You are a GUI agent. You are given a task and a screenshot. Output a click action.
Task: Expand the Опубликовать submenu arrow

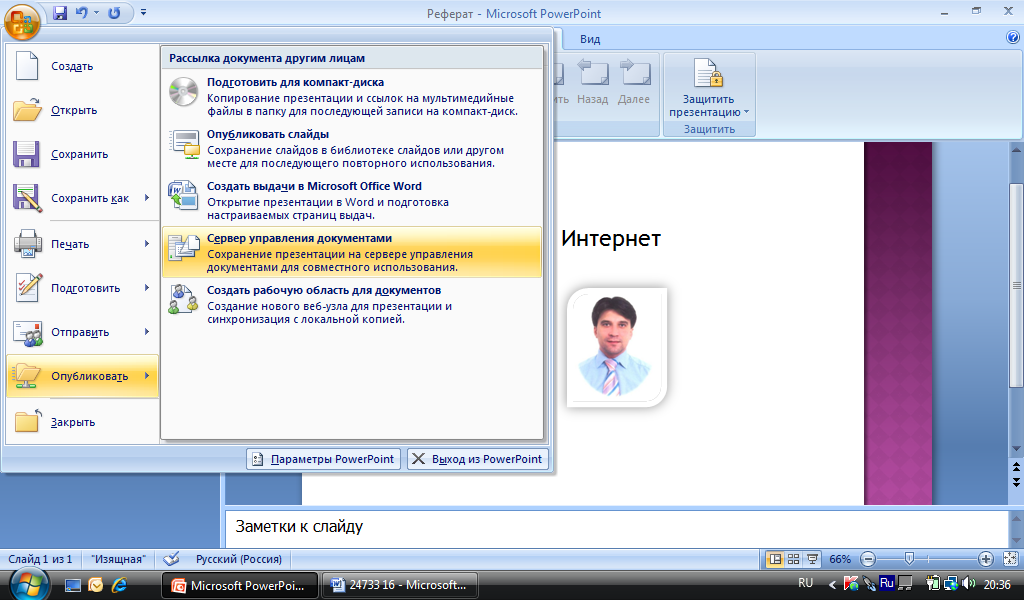148,376
